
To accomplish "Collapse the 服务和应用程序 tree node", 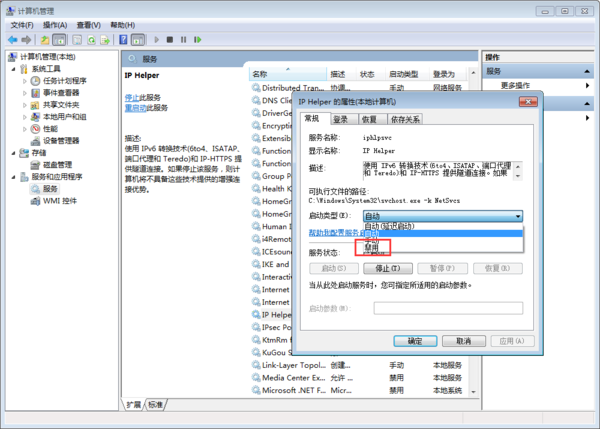I will click(x=13, y=177).
